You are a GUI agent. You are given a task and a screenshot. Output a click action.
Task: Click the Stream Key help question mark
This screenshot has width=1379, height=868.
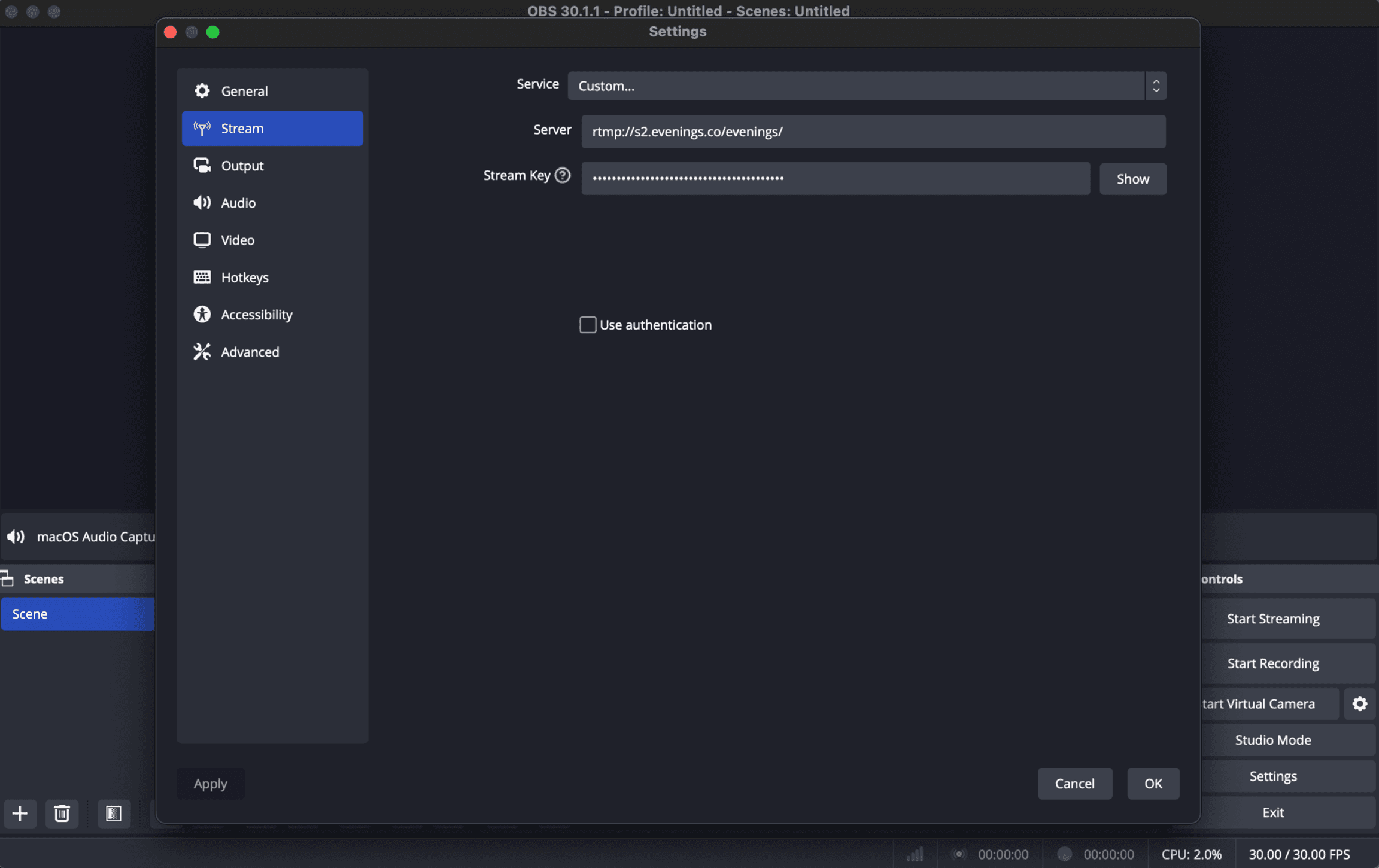tap(562, 175)
